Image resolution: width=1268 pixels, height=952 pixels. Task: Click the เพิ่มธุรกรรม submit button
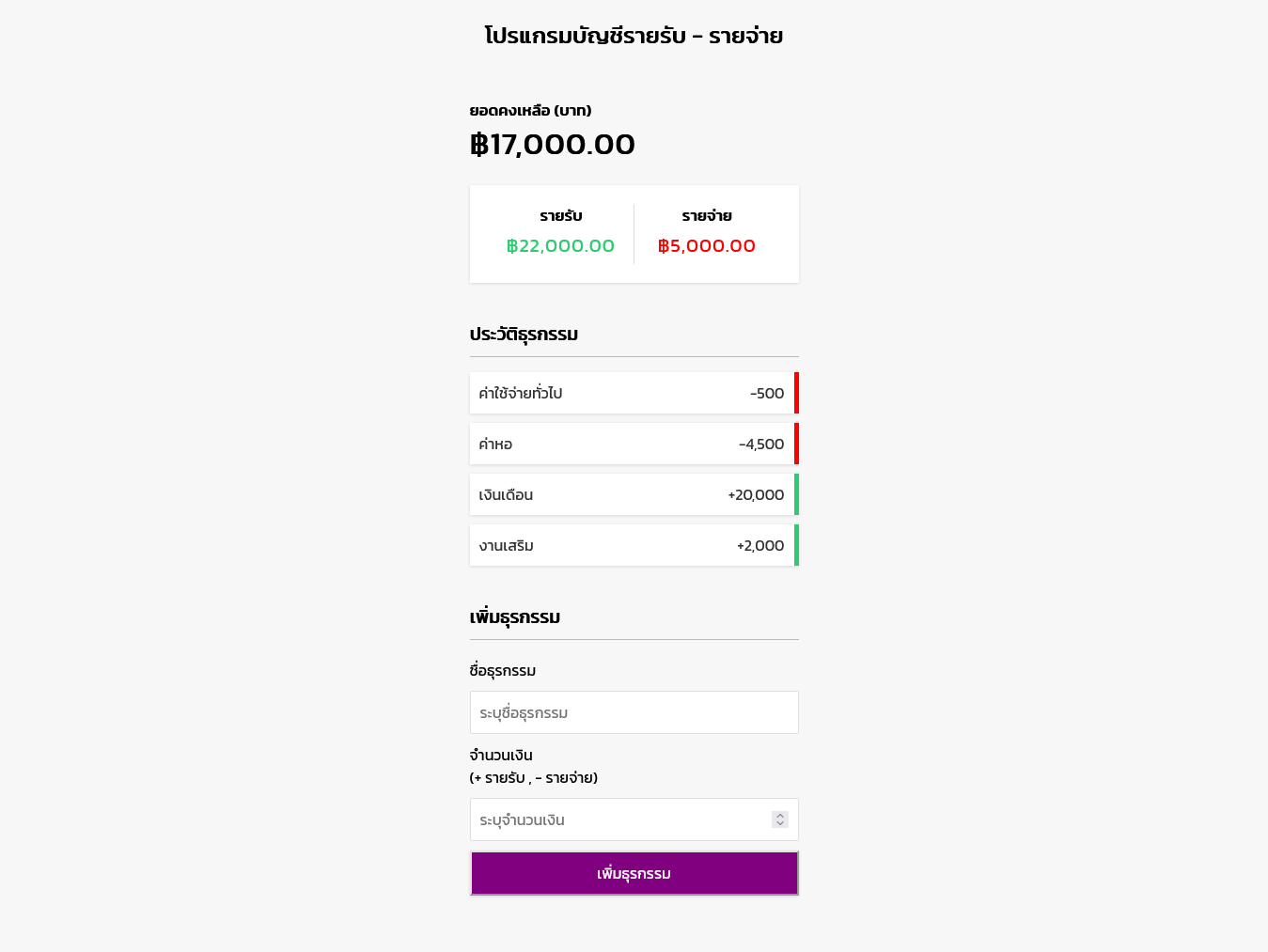[634, 873]
